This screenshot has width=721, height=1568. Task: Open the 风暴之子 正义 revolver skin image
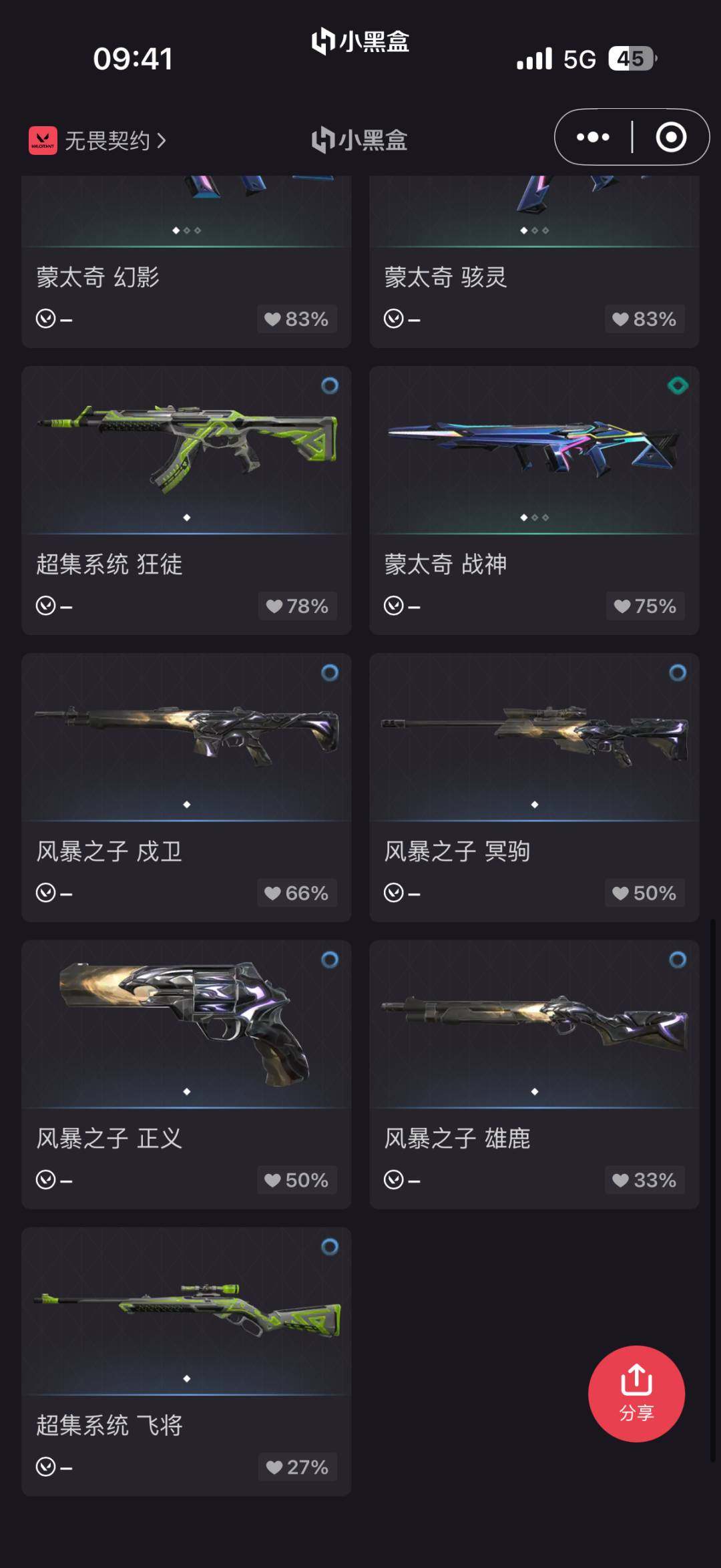pyautogui.click(x=186, y=1024)
